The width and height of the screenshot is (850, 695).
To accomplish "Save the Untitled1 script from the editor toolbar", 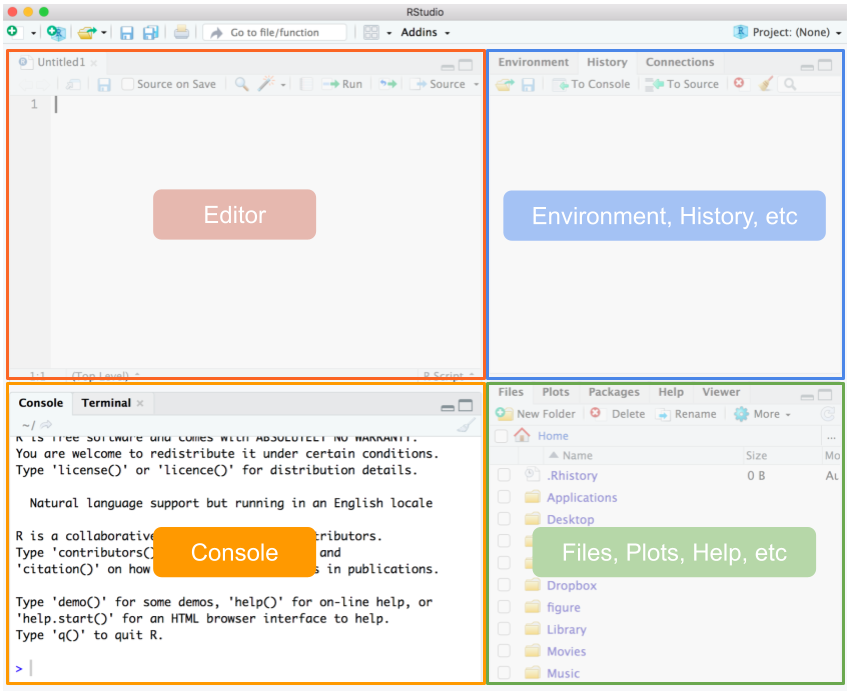I will coord(104,85).
